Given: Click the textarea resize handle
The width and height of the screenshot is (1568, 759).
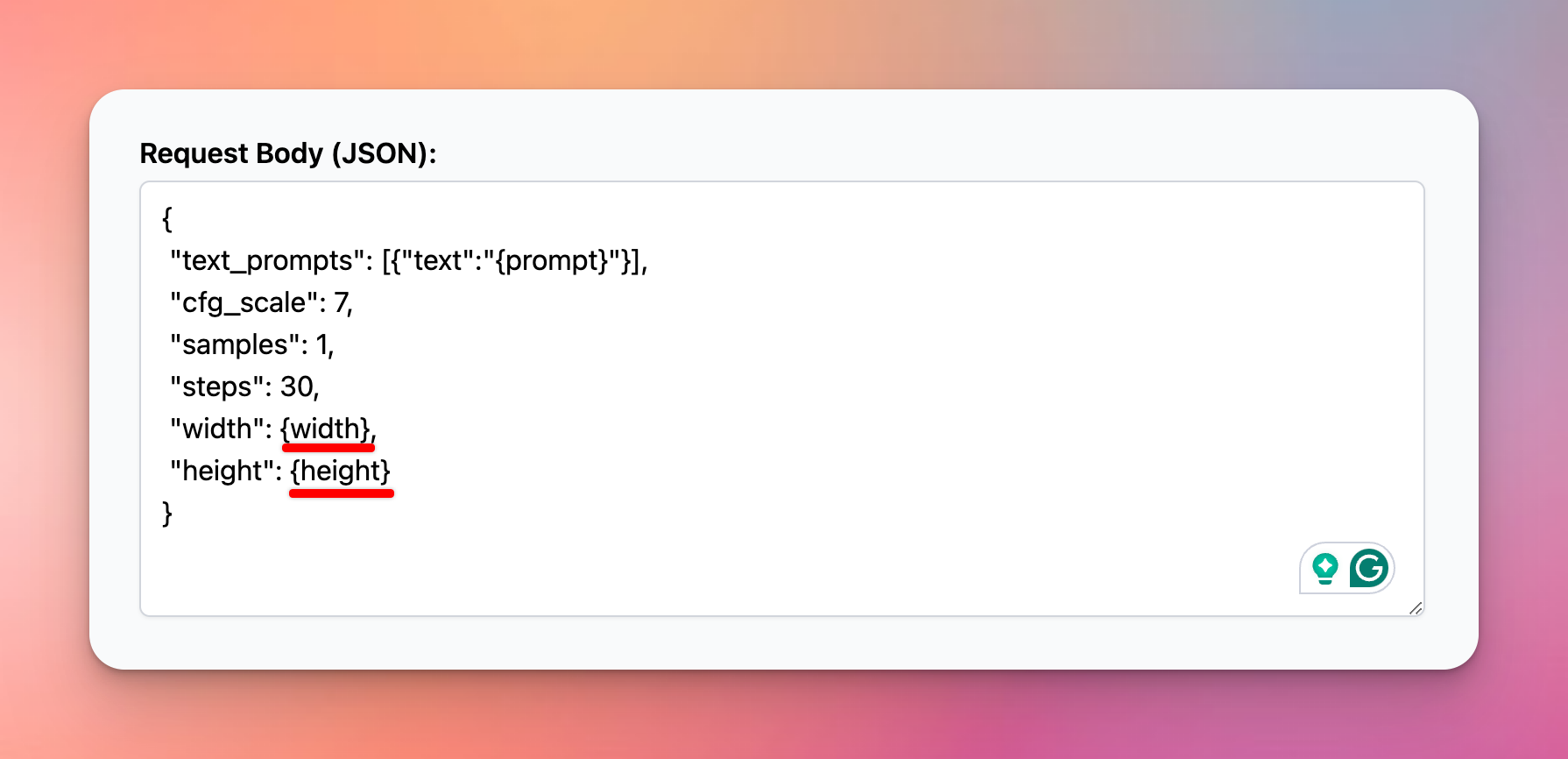Looking at the screenshot, I should point(1417,609).
